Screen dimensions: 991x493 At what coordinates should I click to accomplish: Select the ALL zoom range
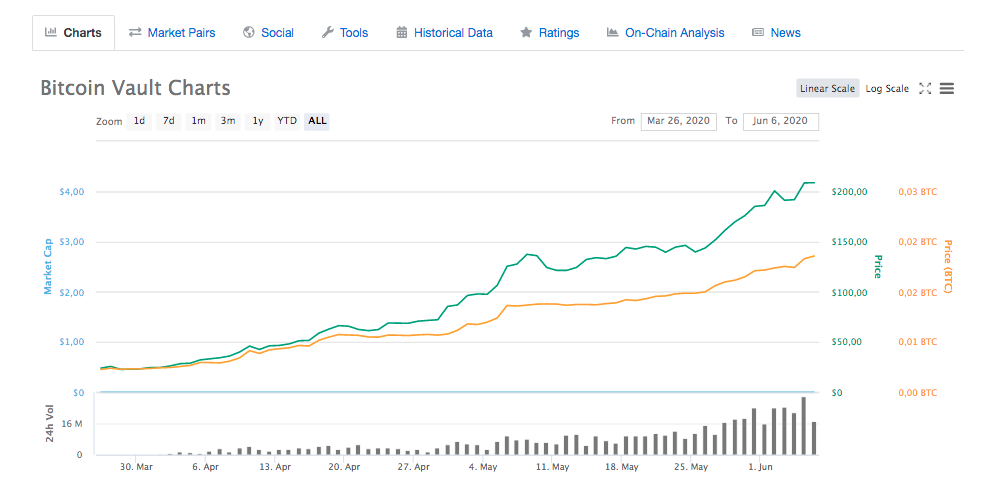click(x=317, y=121)
